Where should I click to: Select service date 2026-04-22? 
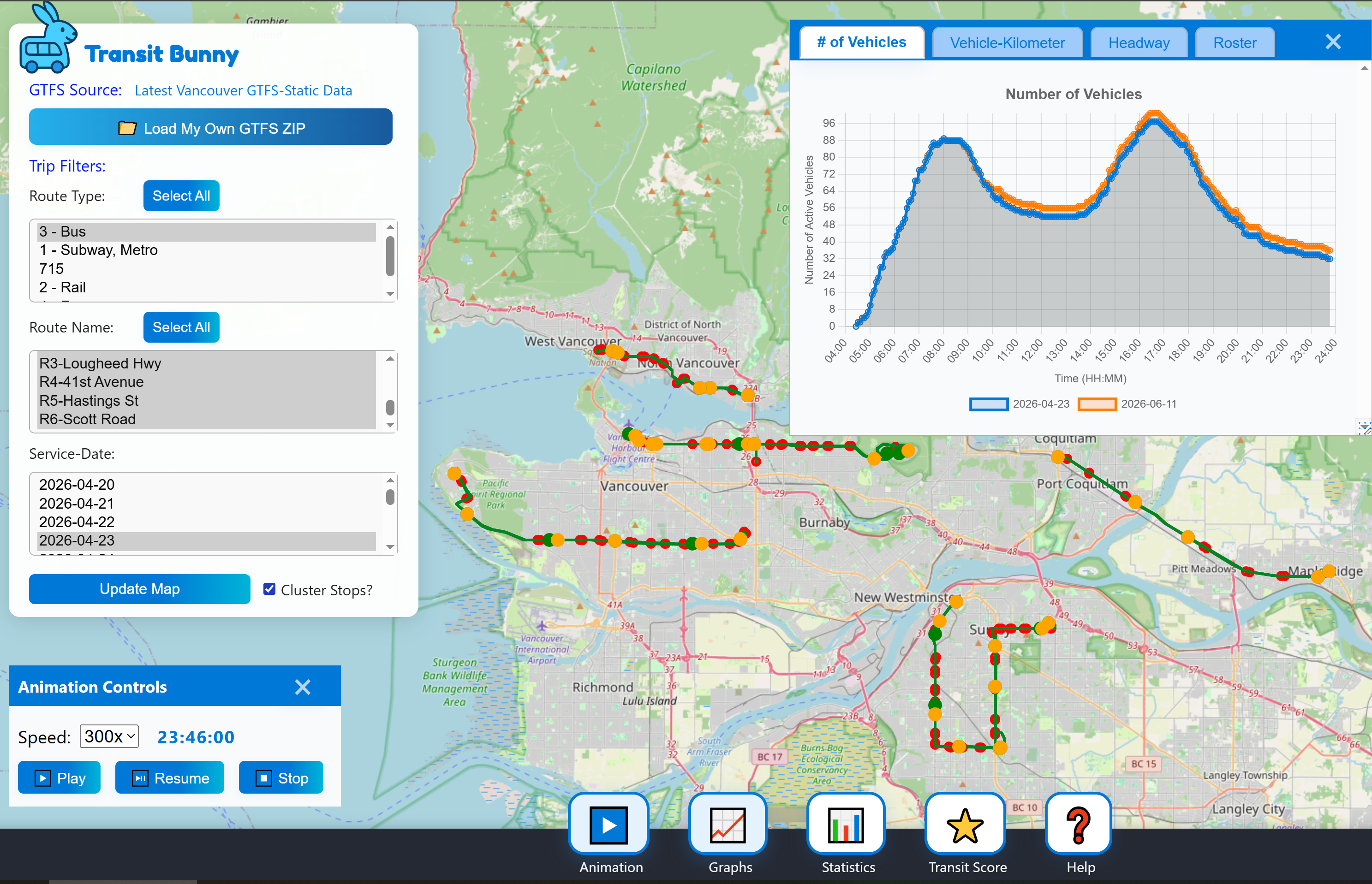pyautogui.click(x=207, y=522)
